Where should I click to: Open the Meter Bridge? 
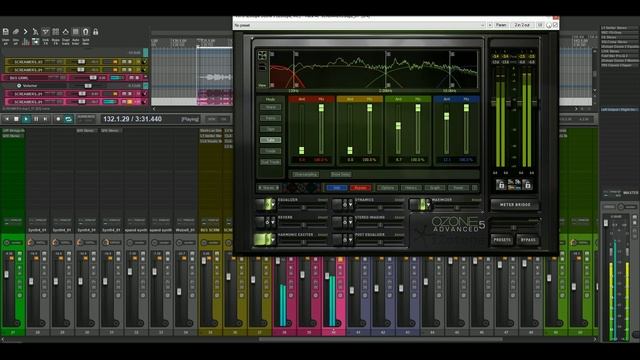tap(515, 204)
